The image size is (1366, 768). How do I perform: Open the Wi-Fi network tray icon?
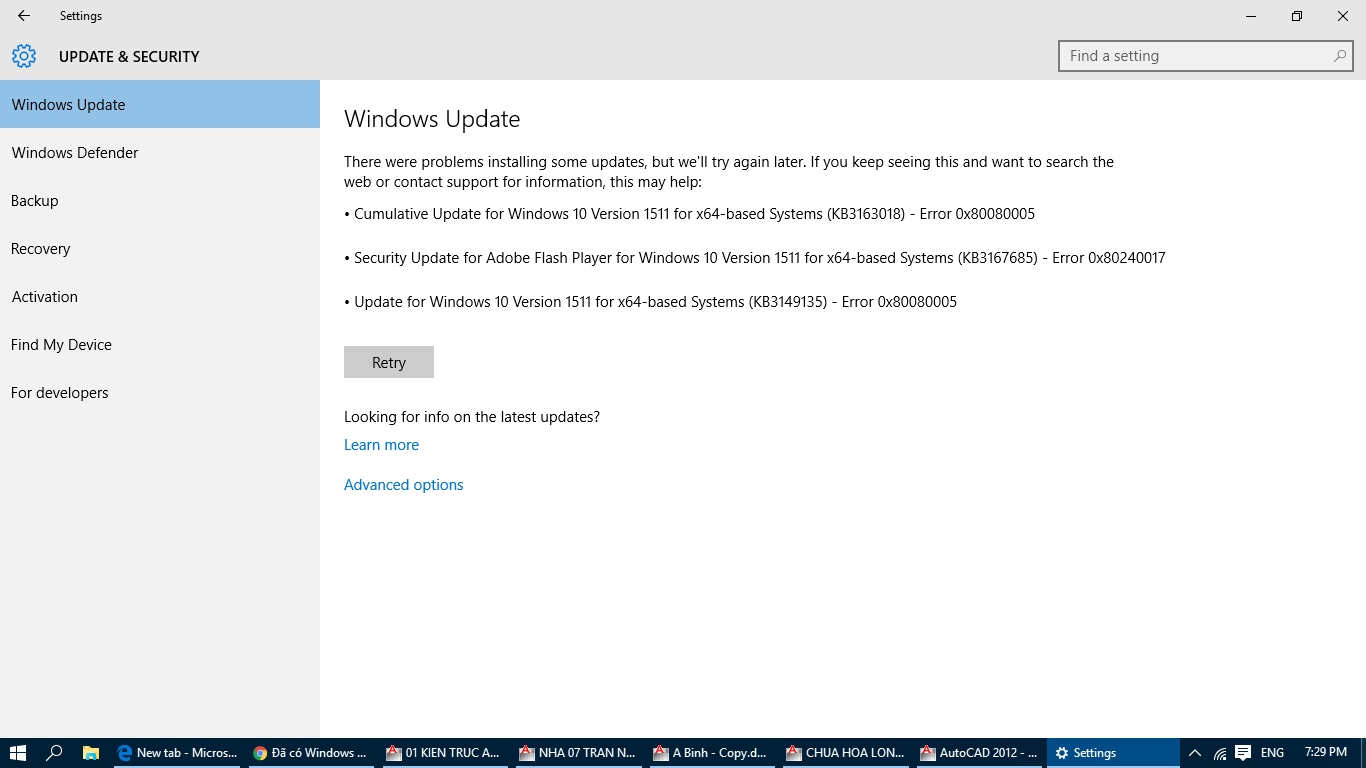(x=1220, y=753)
